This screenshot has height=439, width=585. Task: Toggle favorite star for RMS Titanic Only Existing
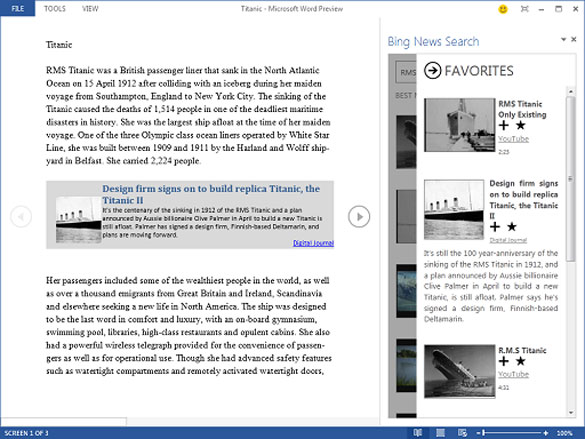pyautogui.click(x=520, y=125)
